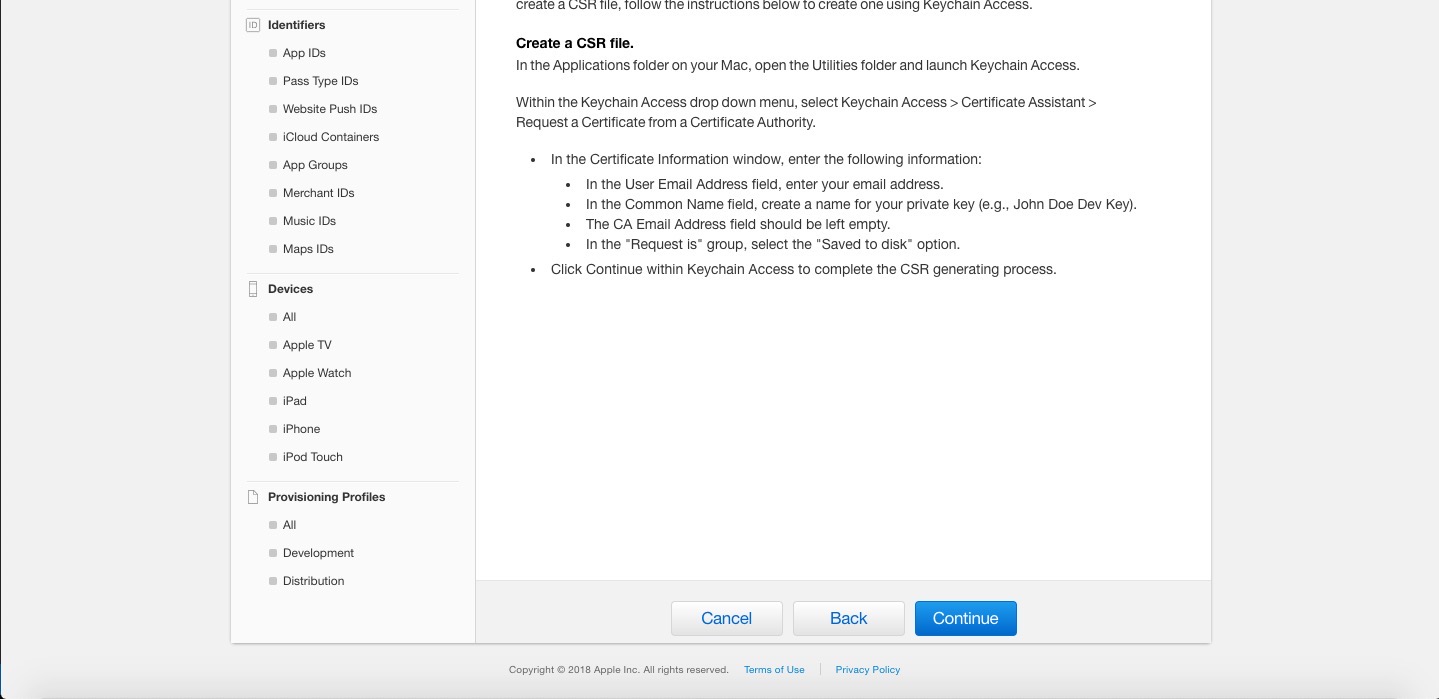Image resolution: width=1439 pixels, height=699 pixels.
Task: Show All under Devices
Action: coord(289,317)
